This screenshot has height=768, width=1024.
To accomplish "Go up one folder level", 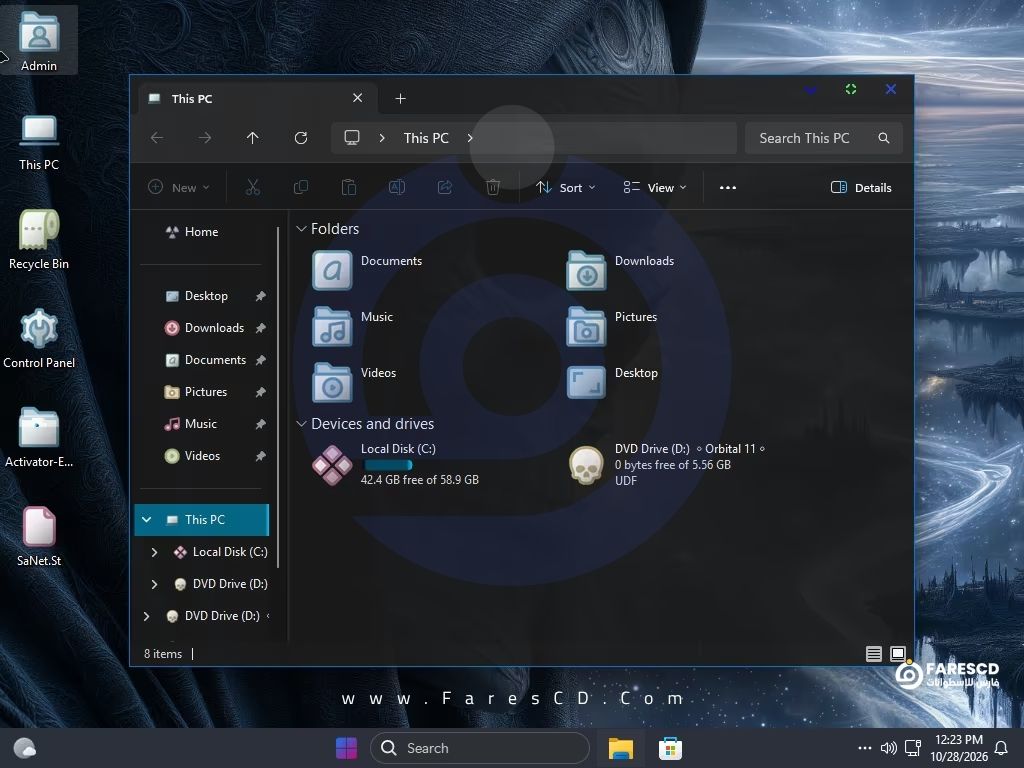I will [x=253, y=138].
